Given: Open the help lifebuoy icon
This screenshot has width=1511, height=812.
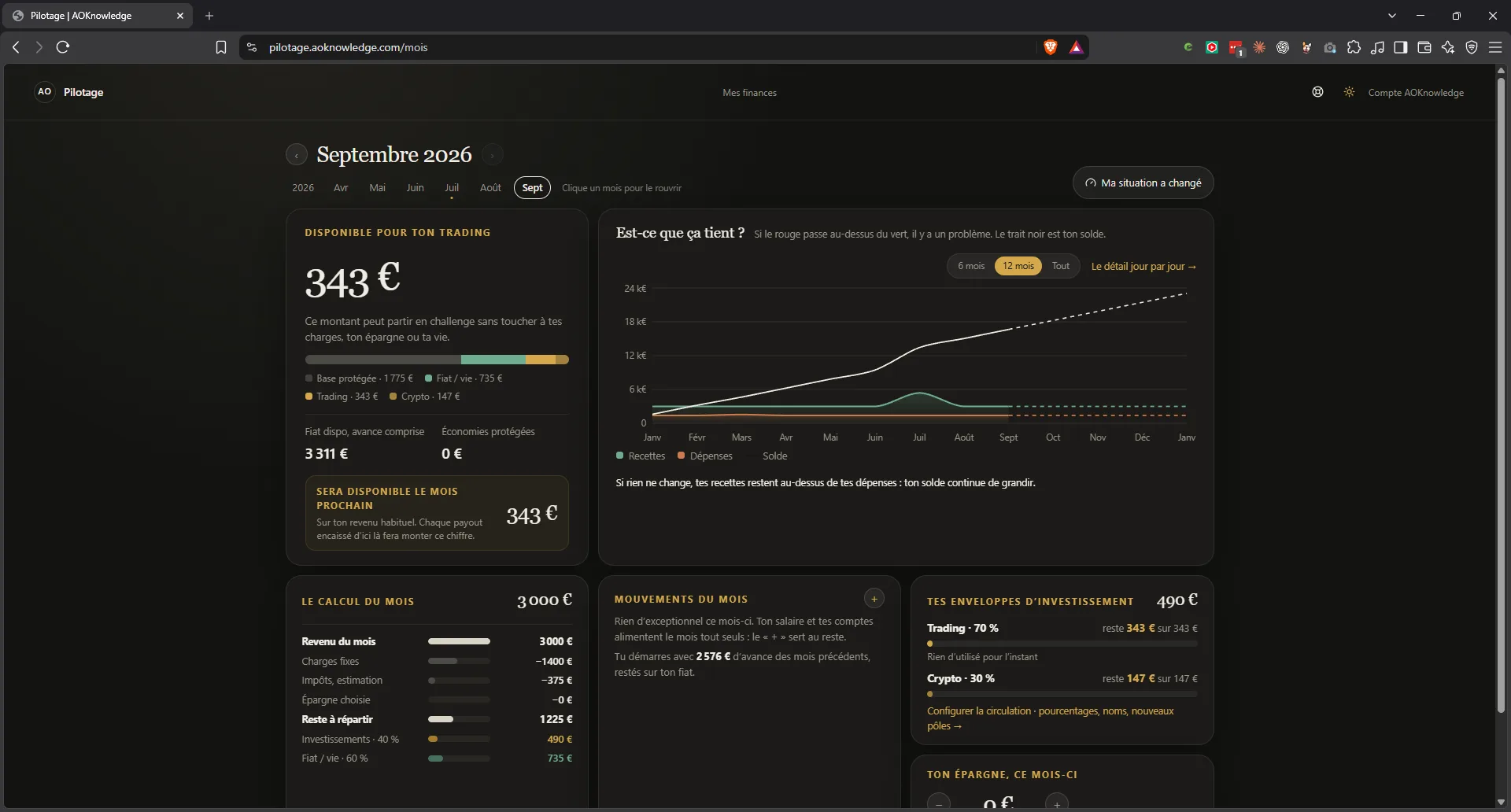Looking at the screenshot, I should (x=1317, y=92).
